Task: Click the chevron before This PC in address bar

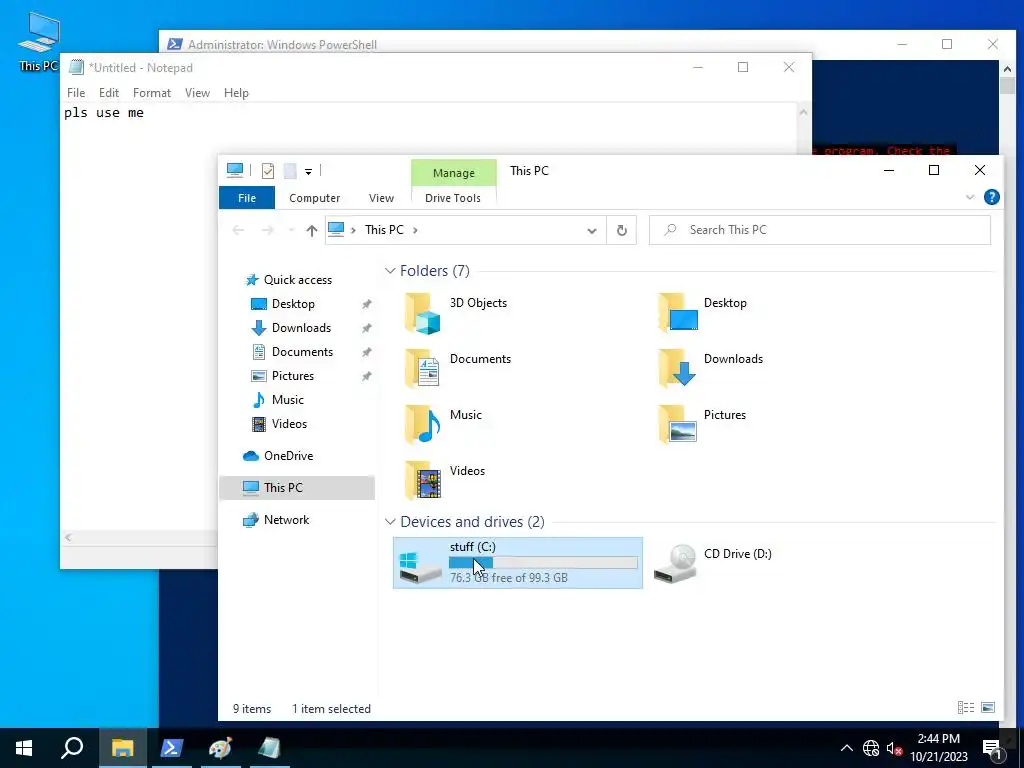Action: coord(353,230)
